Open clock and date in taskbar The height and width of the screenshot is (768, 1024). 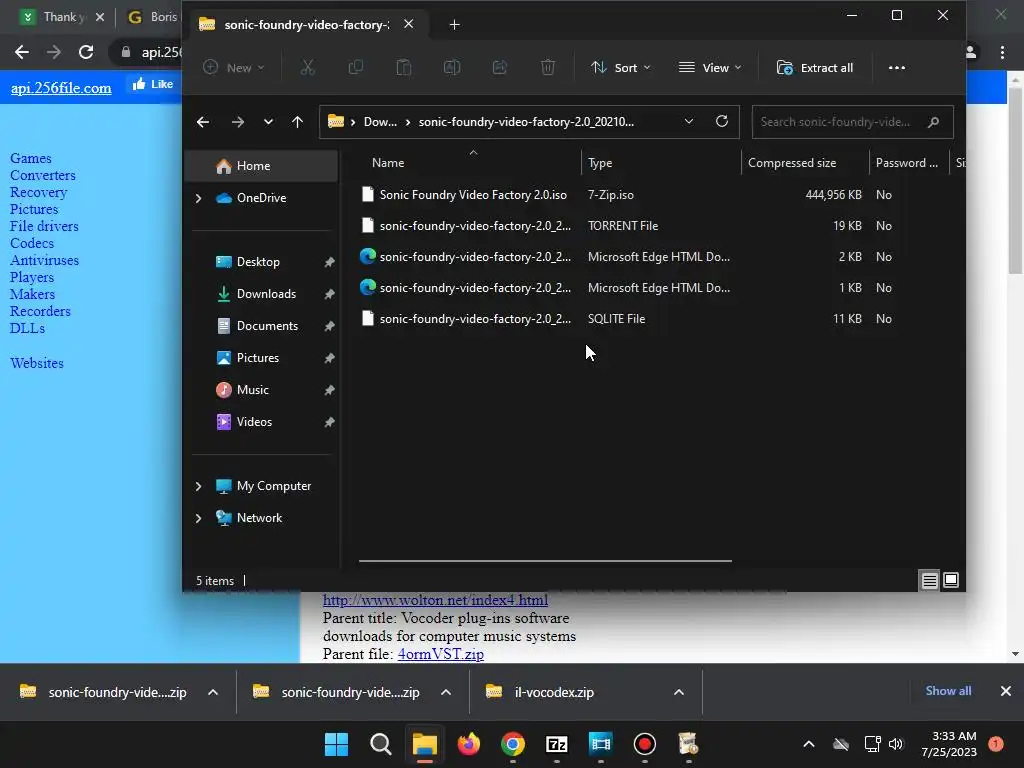tap(949, 744)
